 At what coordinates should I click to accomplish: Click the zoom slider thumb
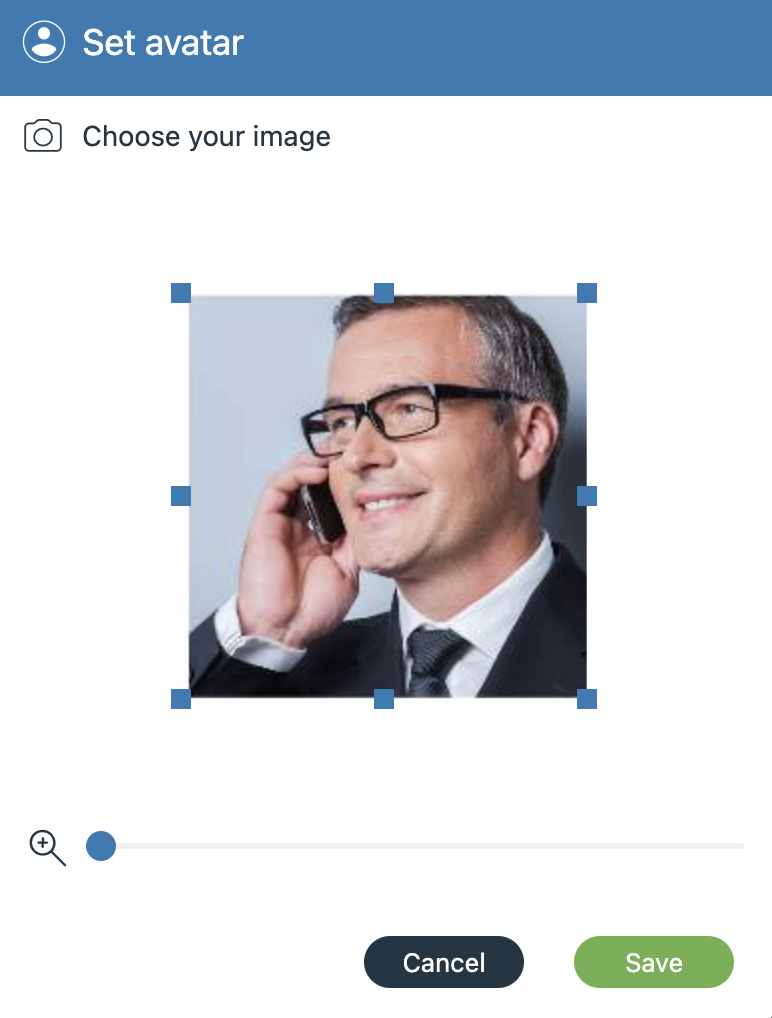(x=101, y=846)
